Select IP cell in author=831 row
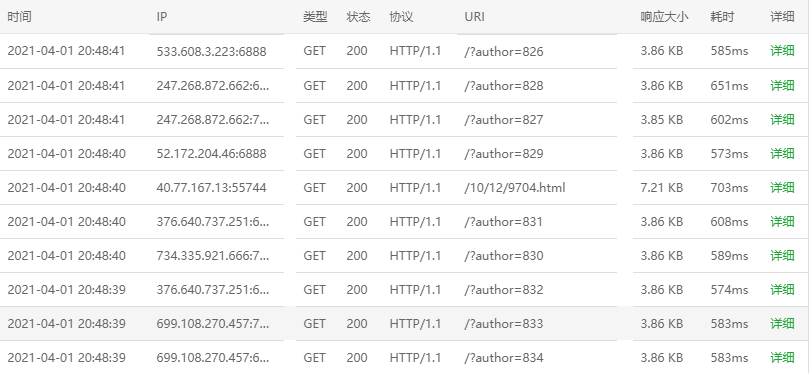Image resolution: width=809 pixels, height=373 pixels. 213,221
